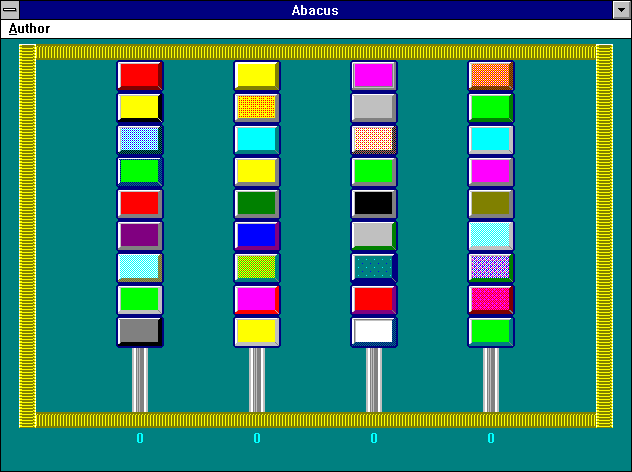
Task: Click the green bead in the third column
Action: (374, 172)
